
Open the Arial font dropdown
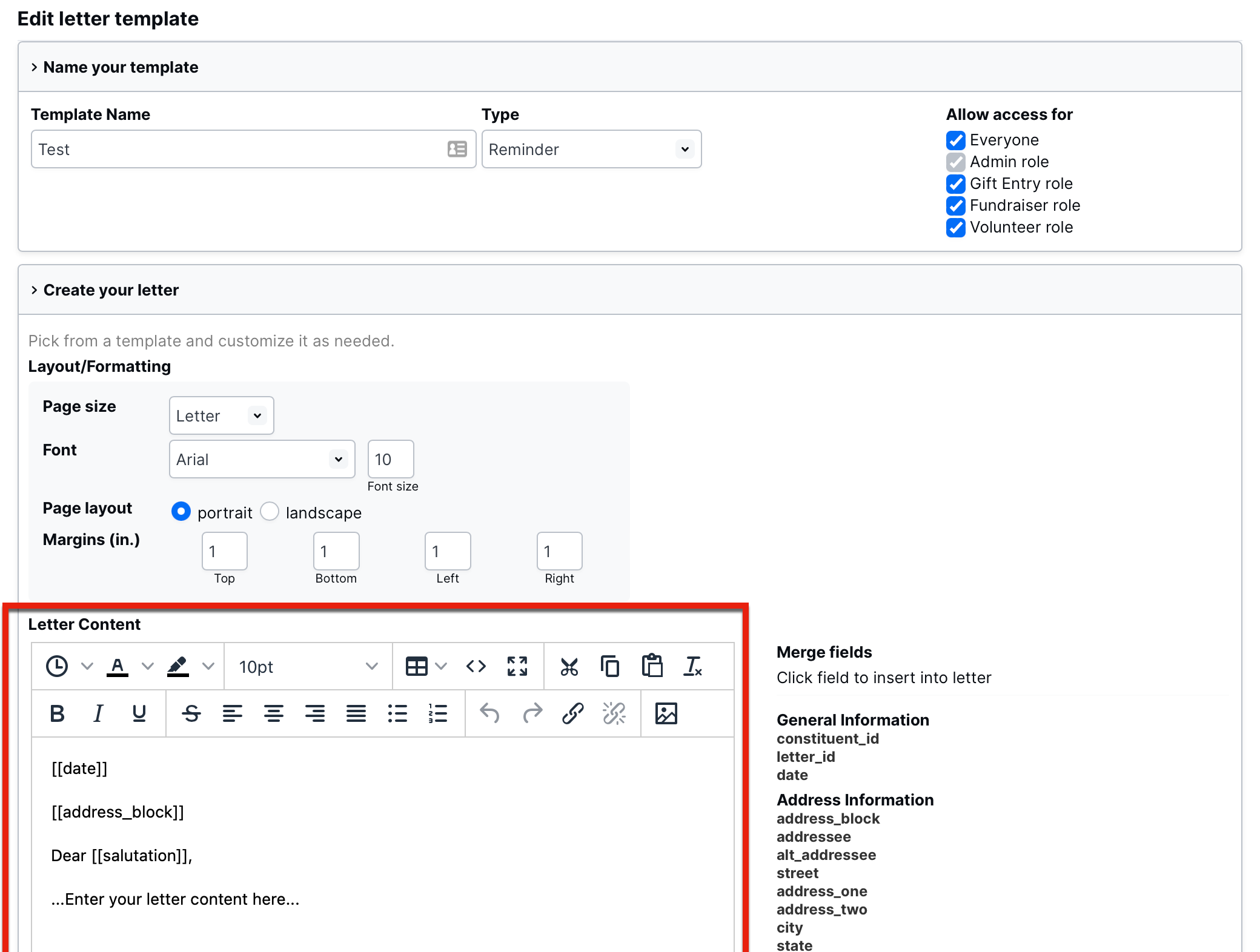262,460
